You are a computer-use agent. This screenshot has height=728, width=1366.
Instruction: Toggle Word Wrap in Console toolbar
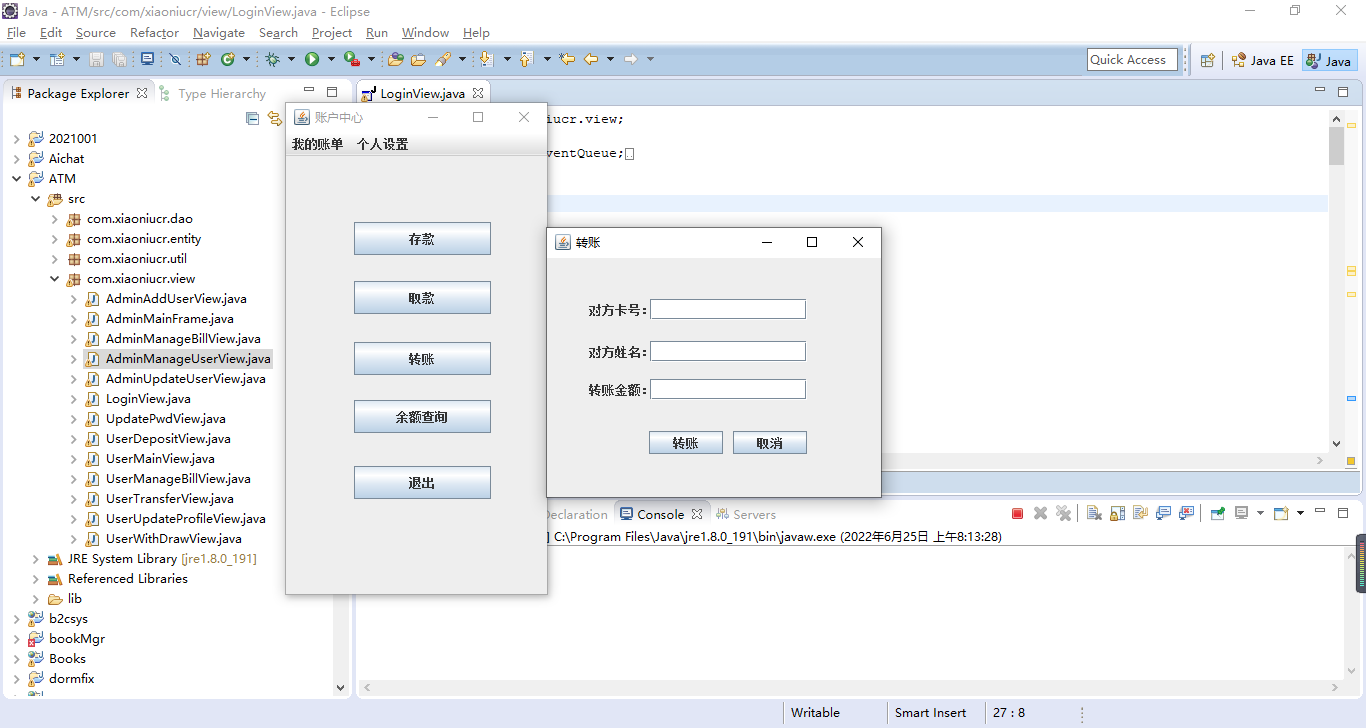(1140, 513)
